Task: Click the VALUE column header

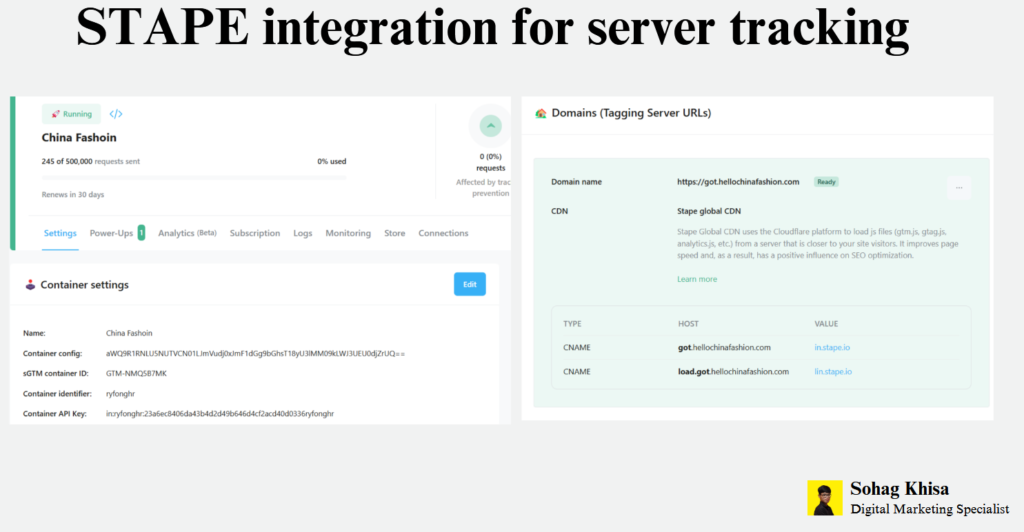Action: 826,324
